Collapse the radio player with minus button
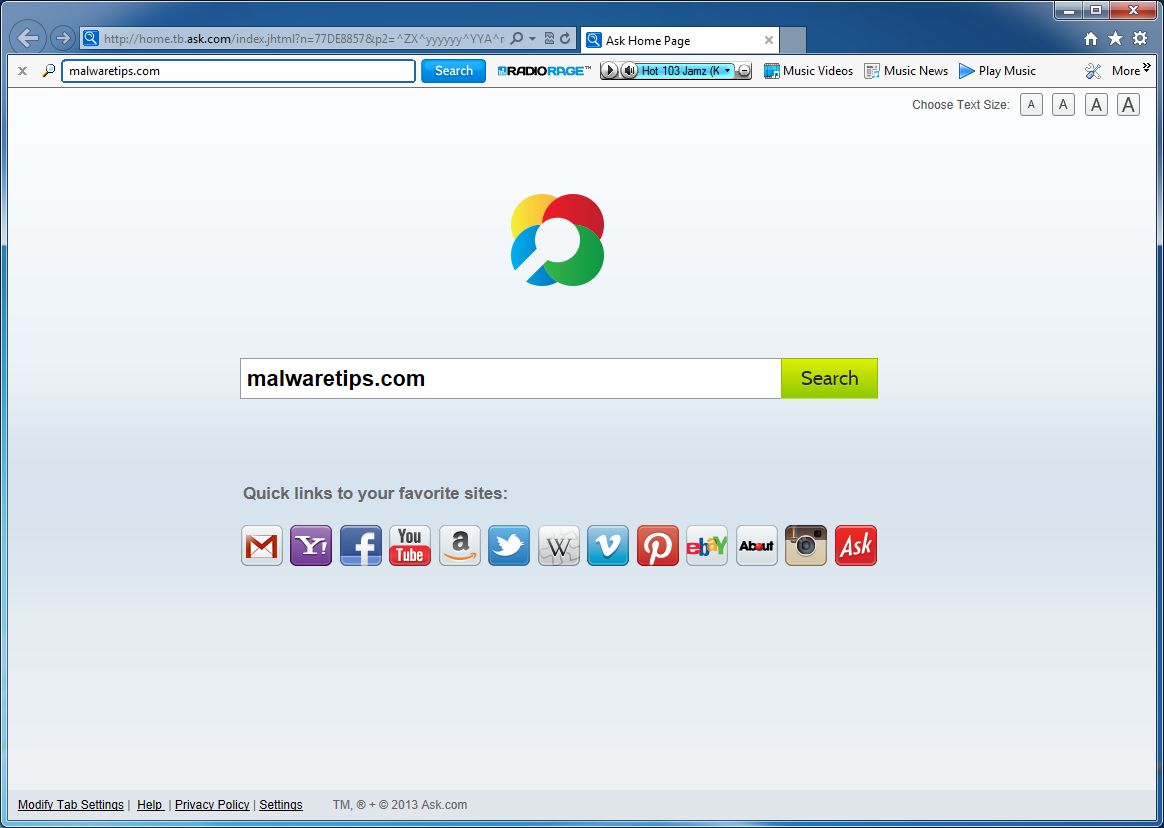 tap(745, 71)
